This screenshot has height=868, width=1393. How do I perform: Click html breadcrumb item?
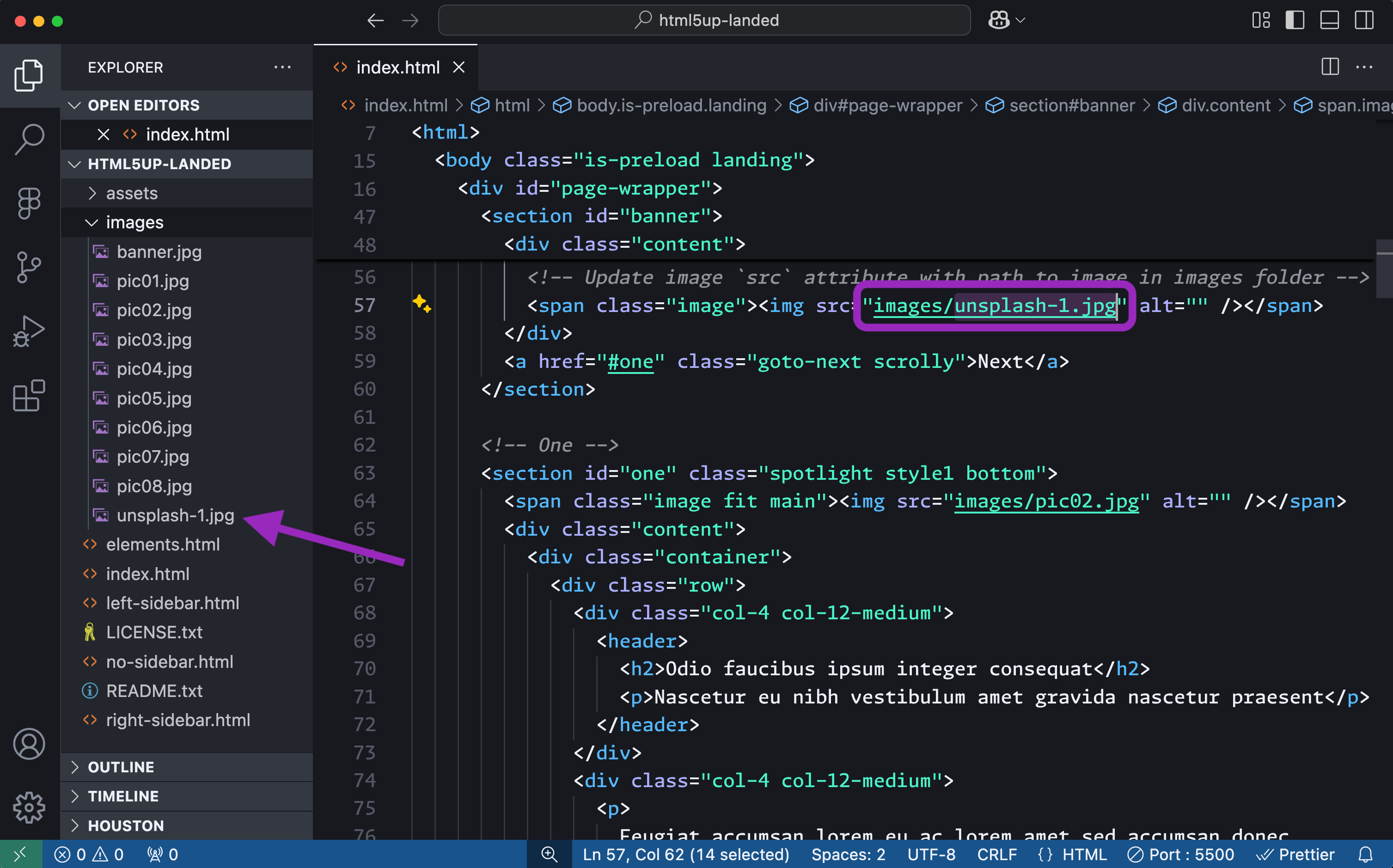coord(501,105)
